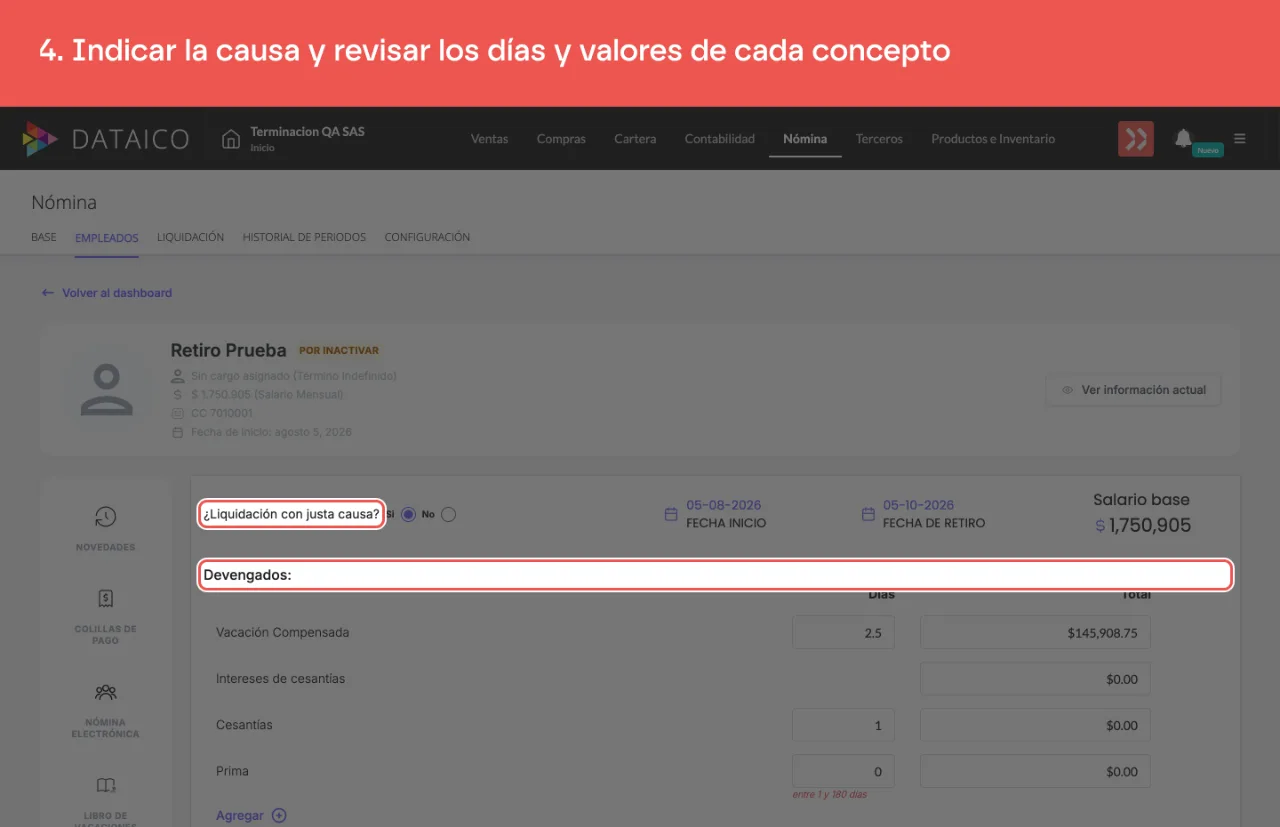Switch to the CONFIGURACIÓN tab

(x=427, y=237)
